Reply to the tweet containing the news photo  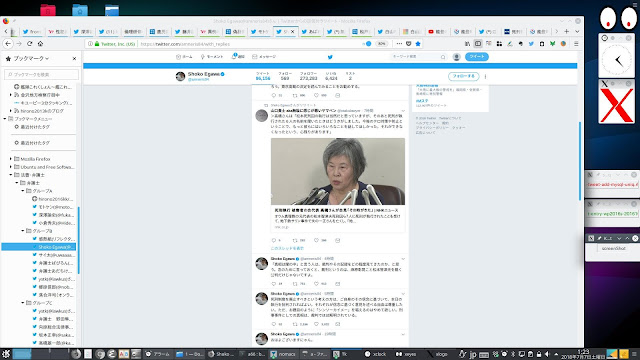pyautogui.click(x=273, y=240)
